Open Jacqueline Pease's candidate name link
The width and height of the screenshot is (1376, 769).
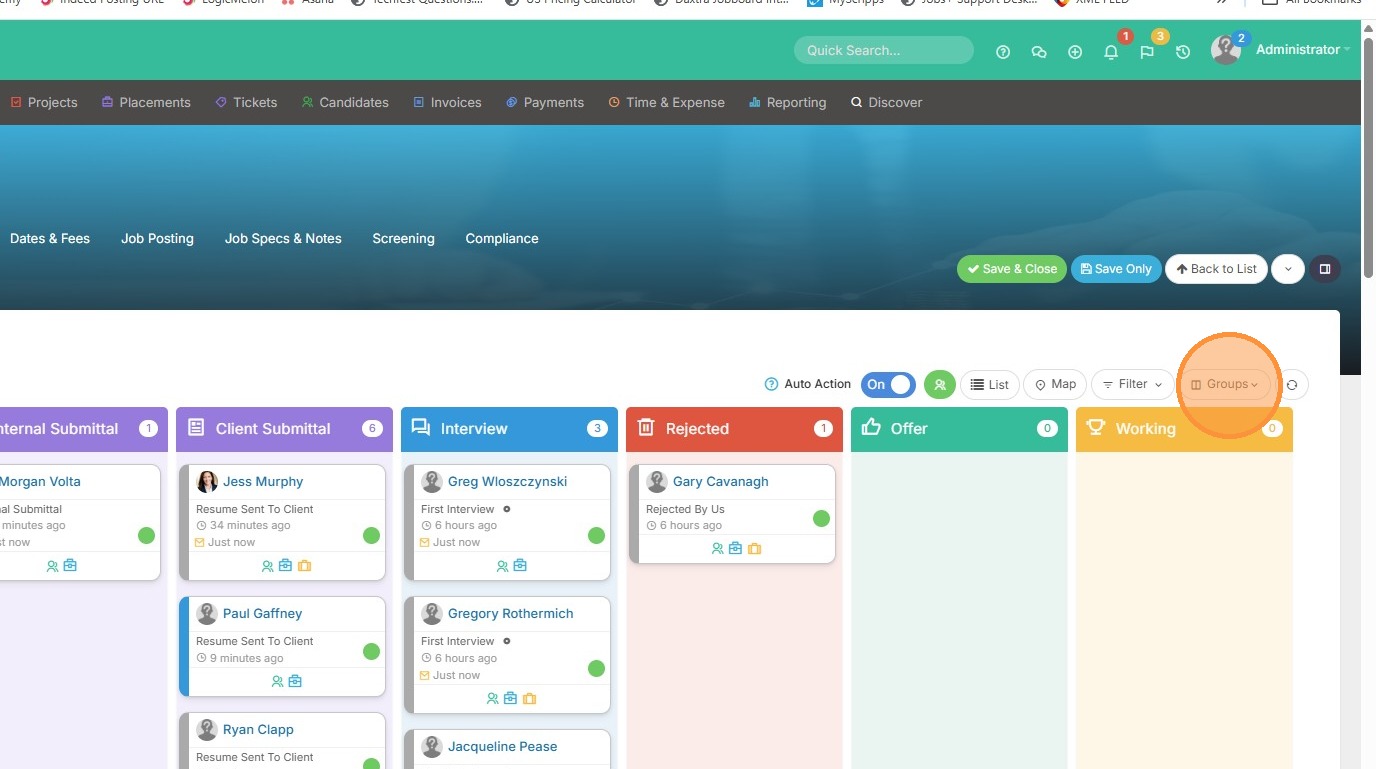tap(503, 747)
